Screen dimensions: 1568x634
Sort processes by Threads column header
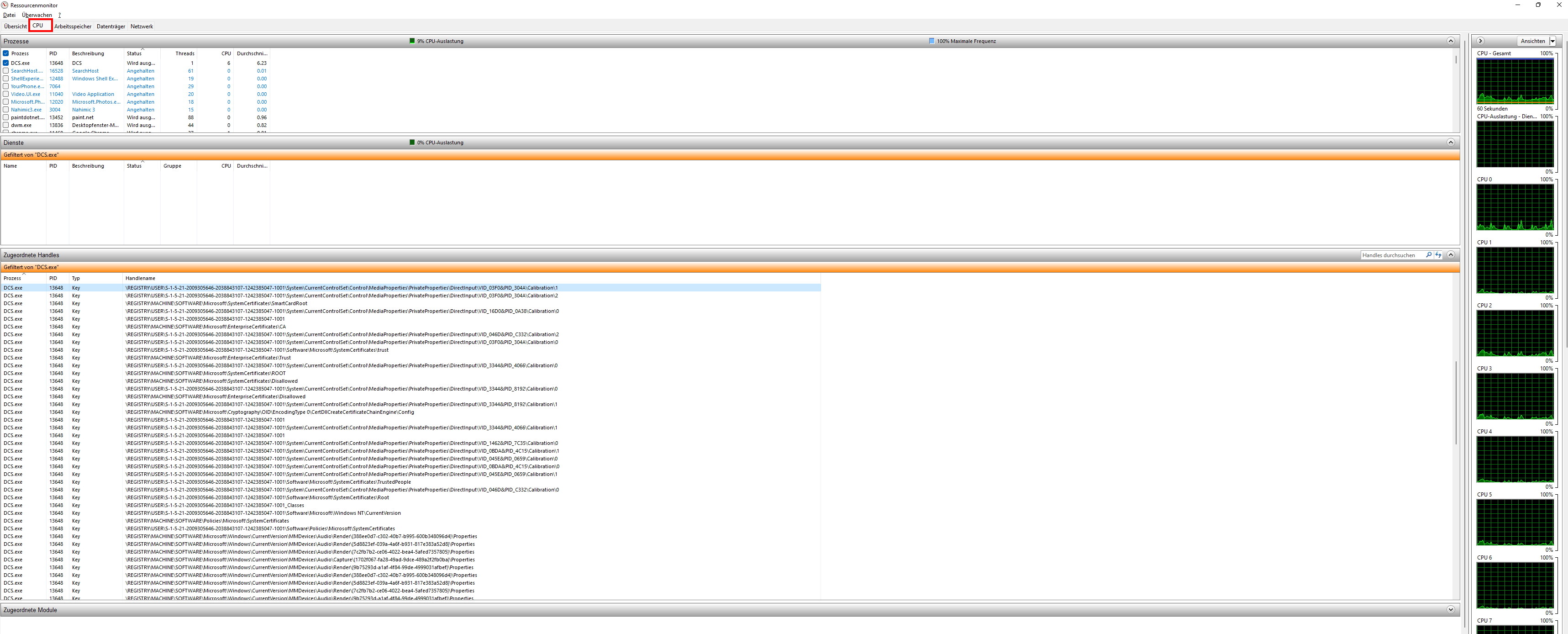pyautogui.click(x=179, y=53)
